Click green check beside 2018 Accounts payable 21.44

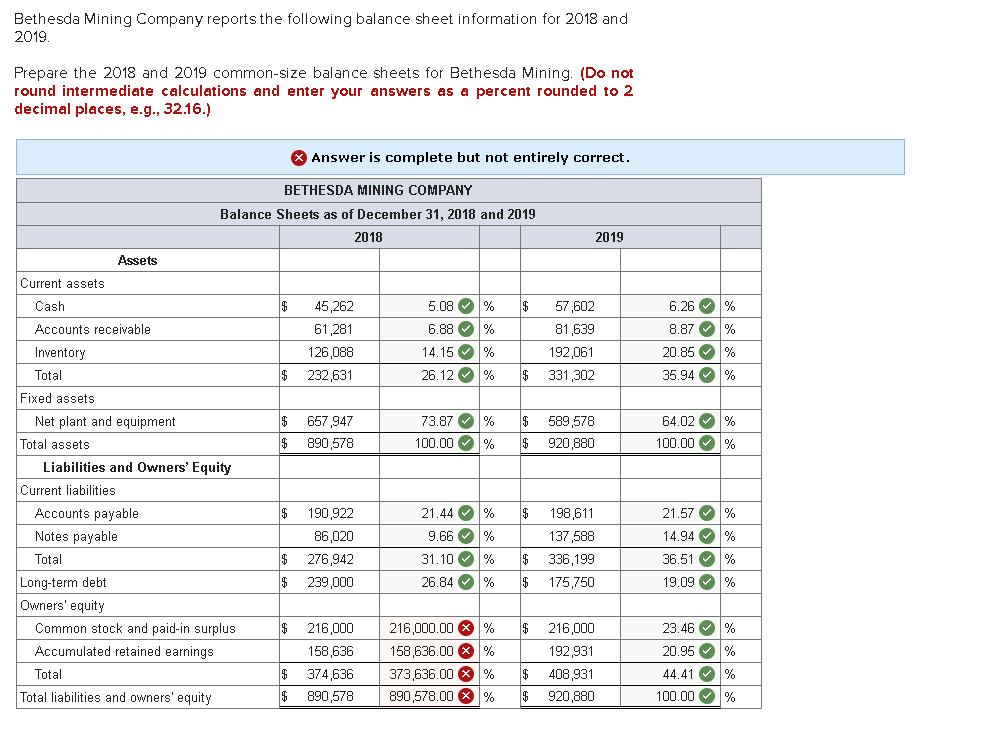(x=466, y=513)
